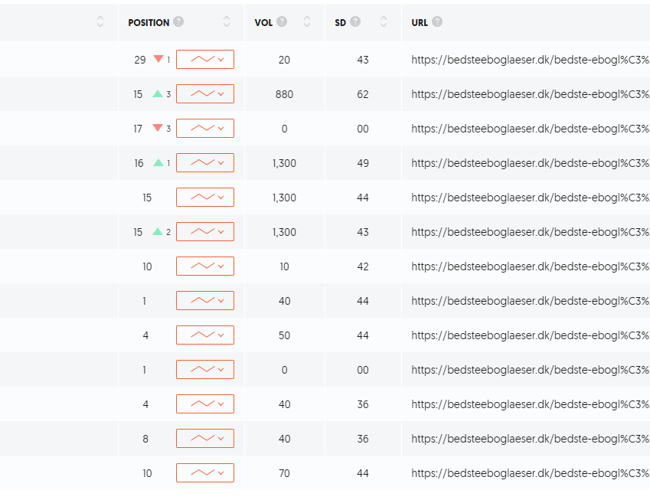Click the POSITION column header label
This screenshot has height=500, width=650.
pyautogui.click(x=149, y=22)
